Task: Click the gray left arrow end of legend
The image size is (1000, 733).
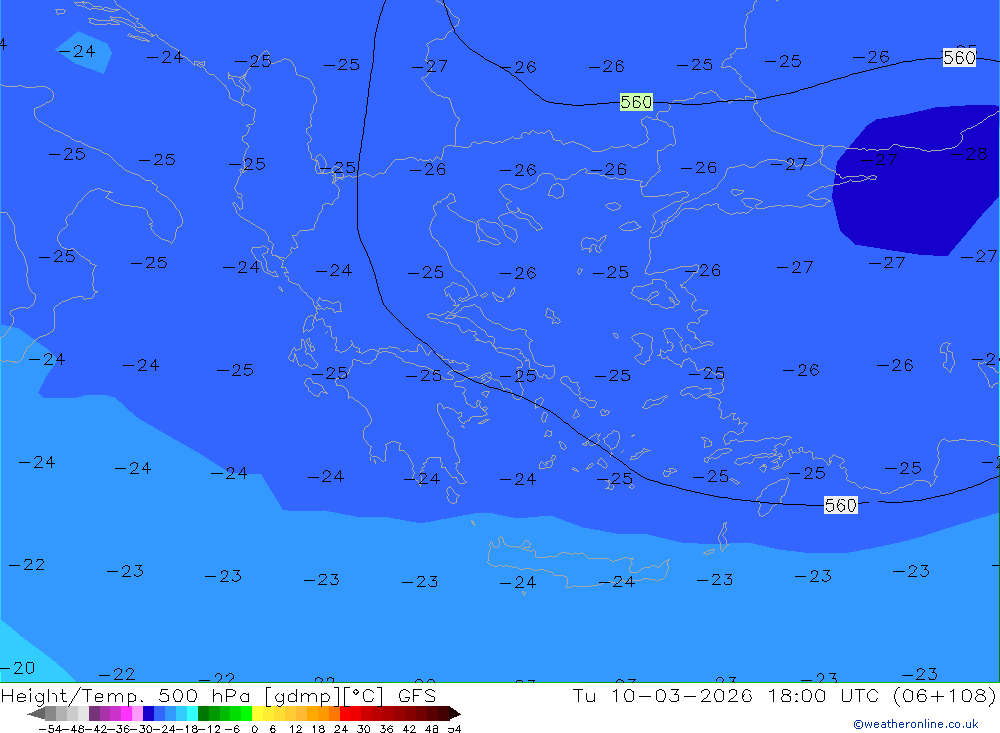Action: [x=36, y=713]
